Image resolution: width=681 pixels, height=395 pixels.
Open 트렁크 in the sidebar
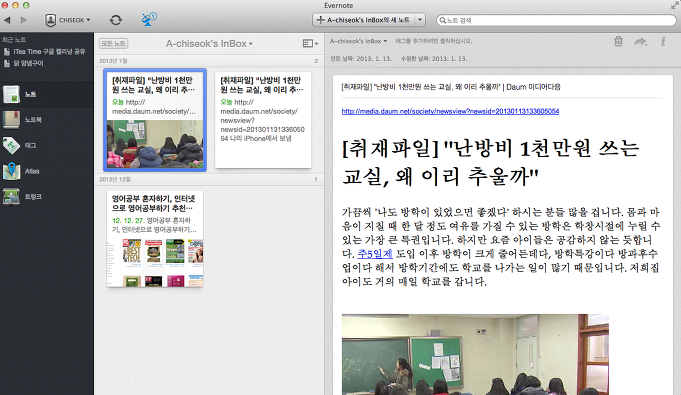[x=46, y=197]
